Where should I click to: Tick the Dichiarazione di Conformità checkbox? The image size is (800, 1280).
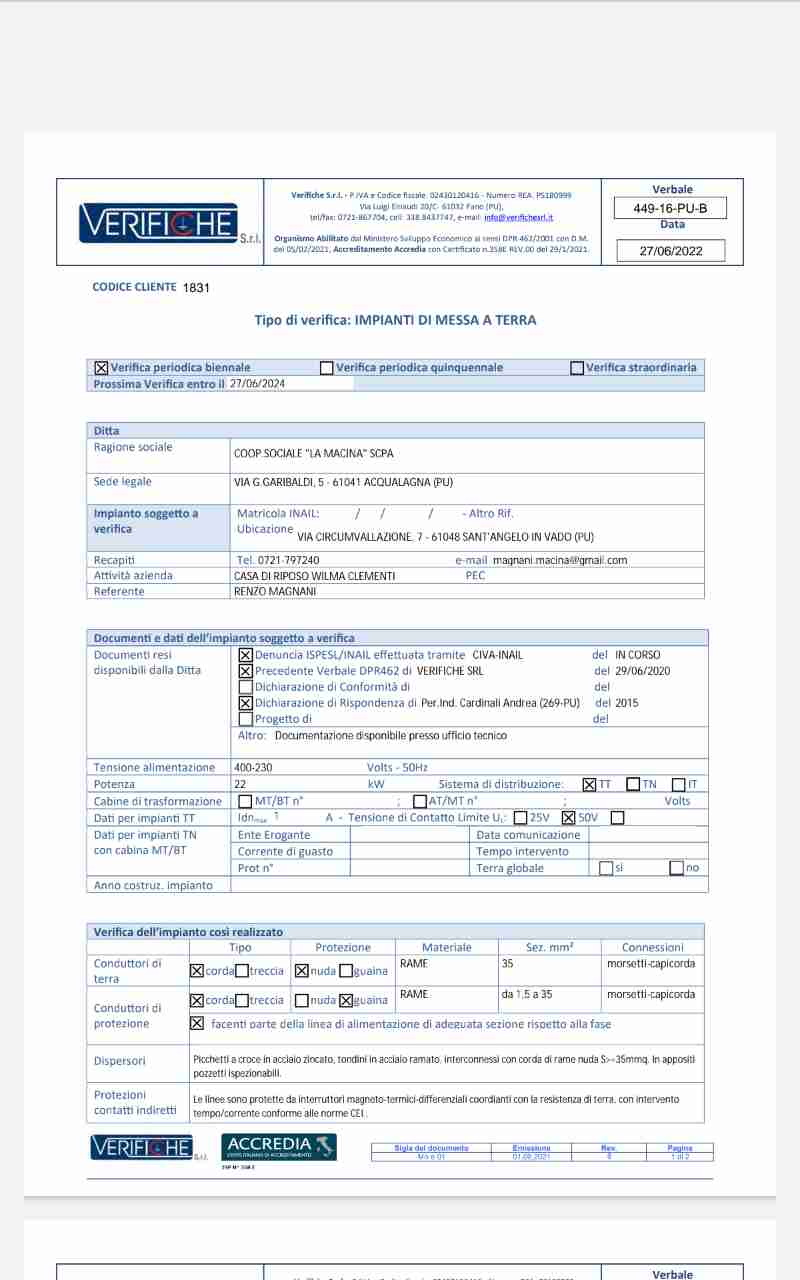(x=246, y=687)
